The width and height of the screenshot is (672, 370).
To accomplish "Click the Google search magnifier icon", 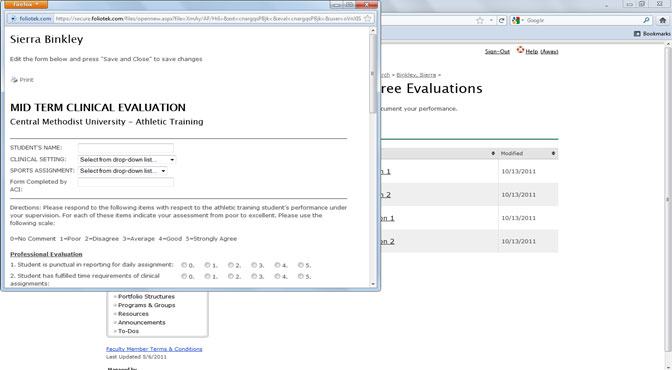I will click(646, 20).
